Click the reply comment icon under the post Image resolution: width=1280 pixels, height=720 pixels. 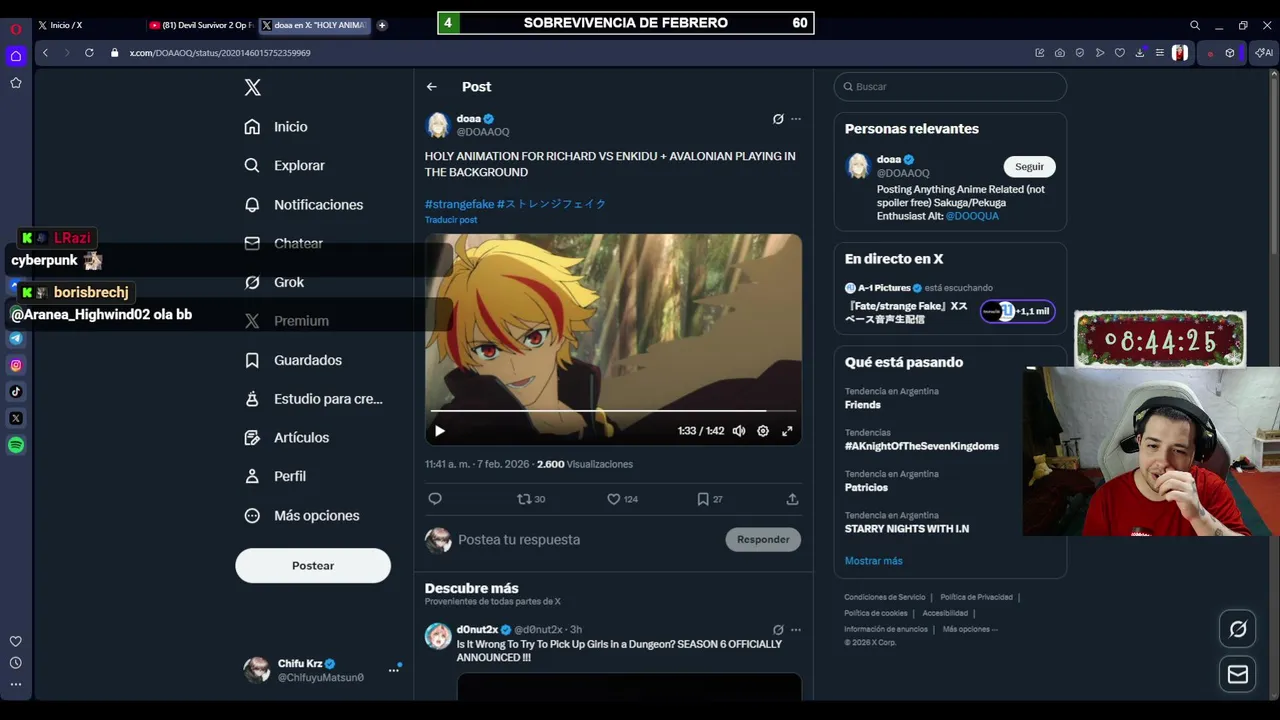click(435, 499)
